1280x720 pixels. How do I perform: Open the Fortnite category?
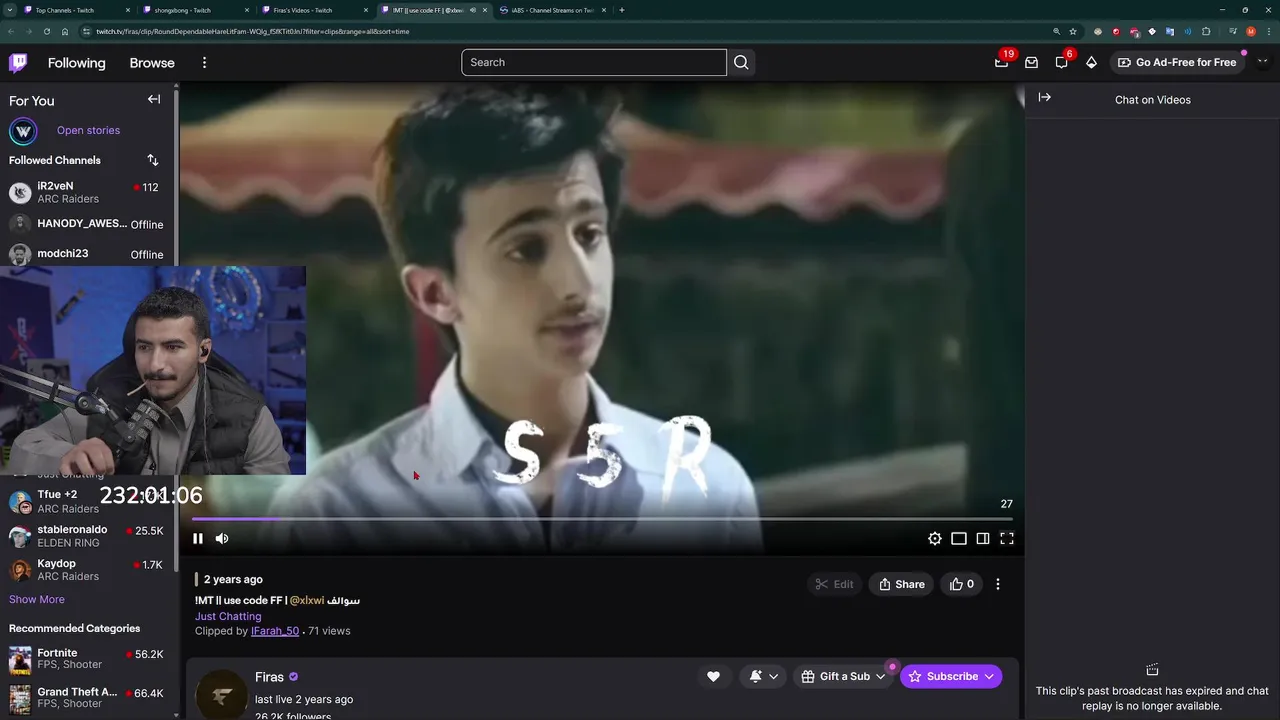point(86,658)
